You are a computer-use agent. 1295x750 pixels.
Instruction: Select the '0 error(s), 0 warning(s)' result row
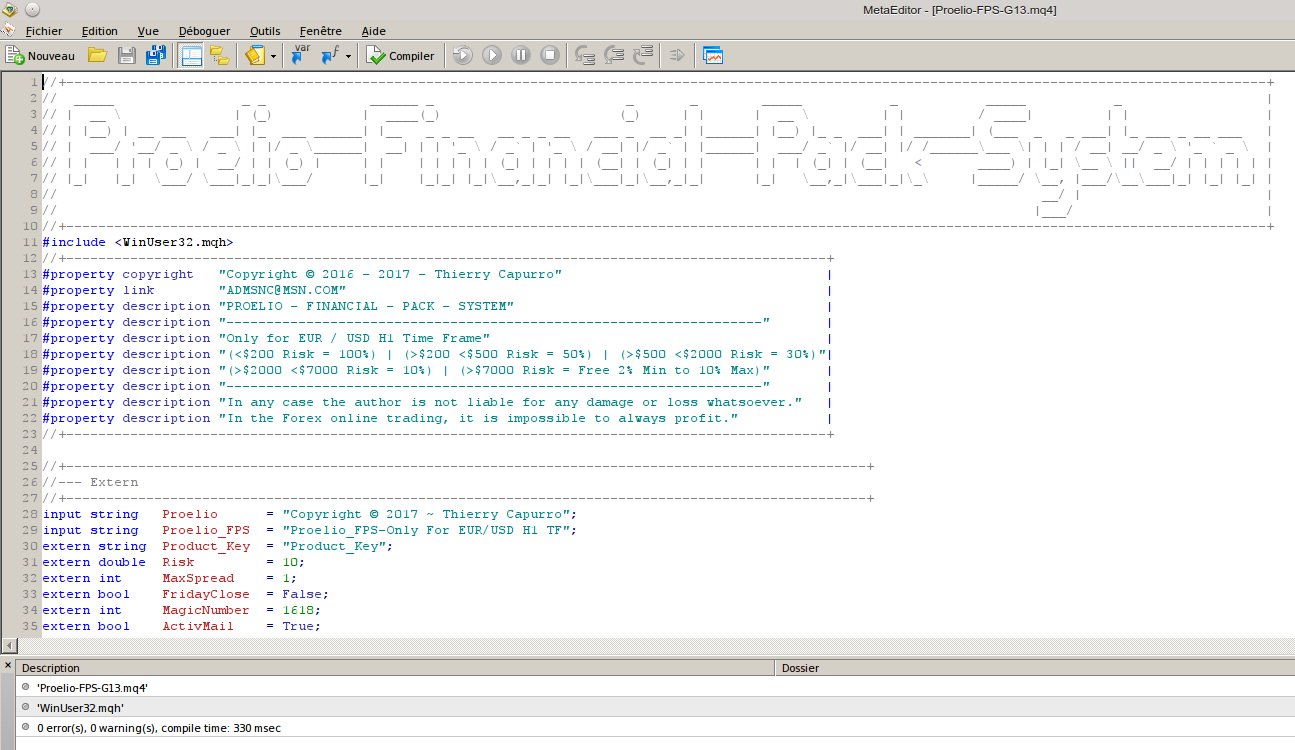click(655, 728)
